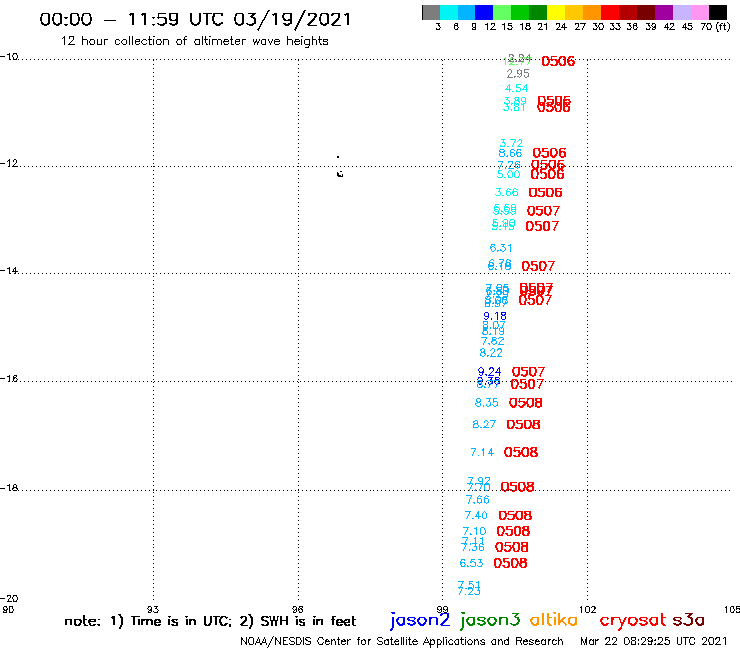Pick the pink swatch in the color legend

pos(699,12)
